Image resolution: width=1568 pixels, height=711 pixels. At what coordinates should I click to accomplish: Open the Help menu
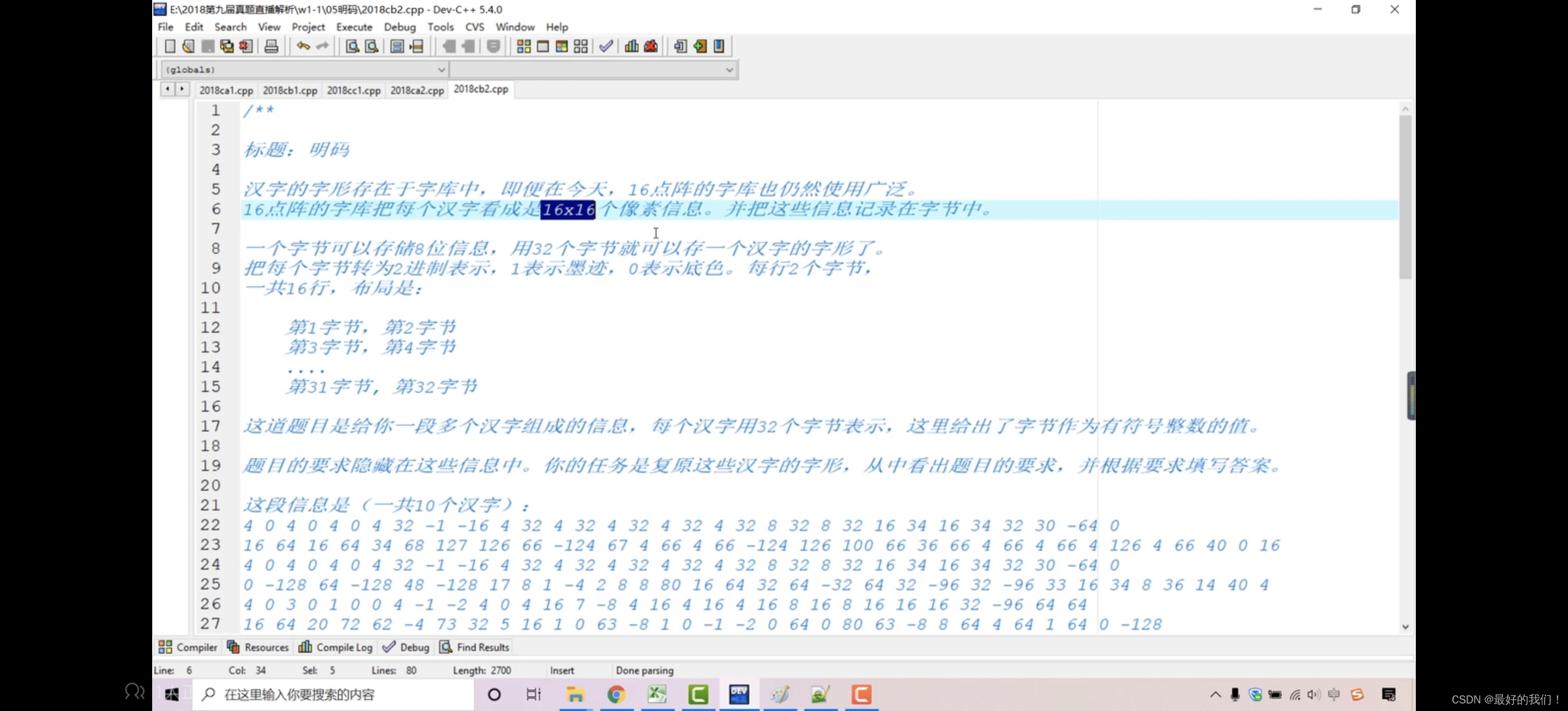pyautogui.click(x=557, y=27)
